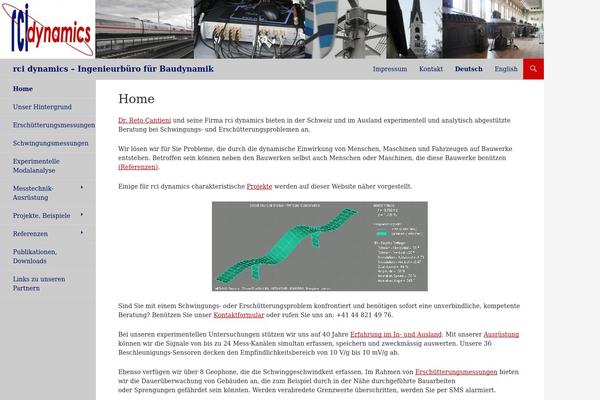
Task: Switch language to Deutsch
Action: tap(468, 69)
